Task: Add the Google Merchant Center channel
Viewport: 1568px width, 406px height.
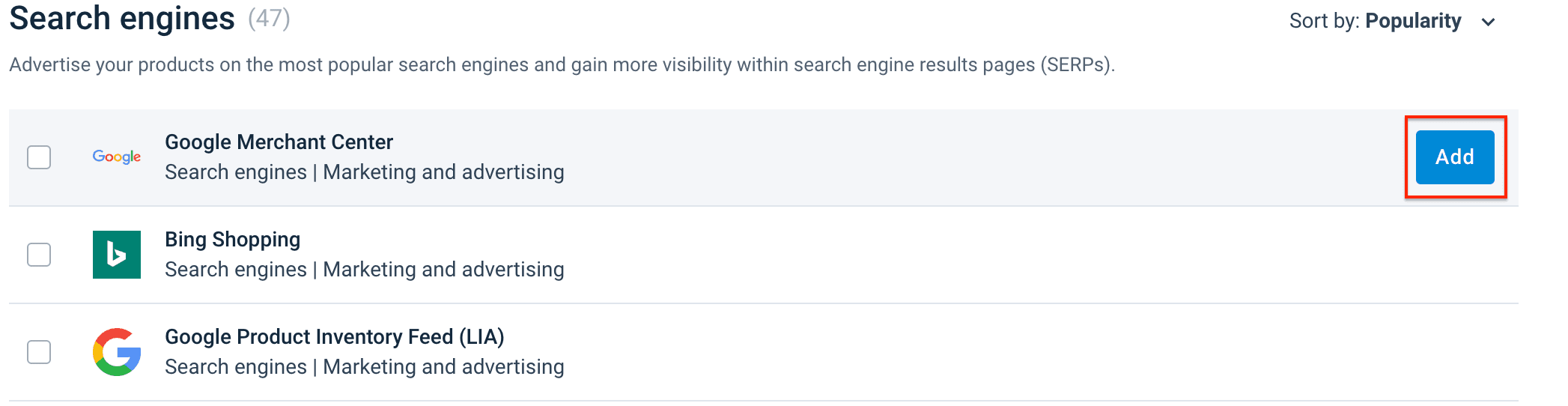Action: (x=1454, y=157)
